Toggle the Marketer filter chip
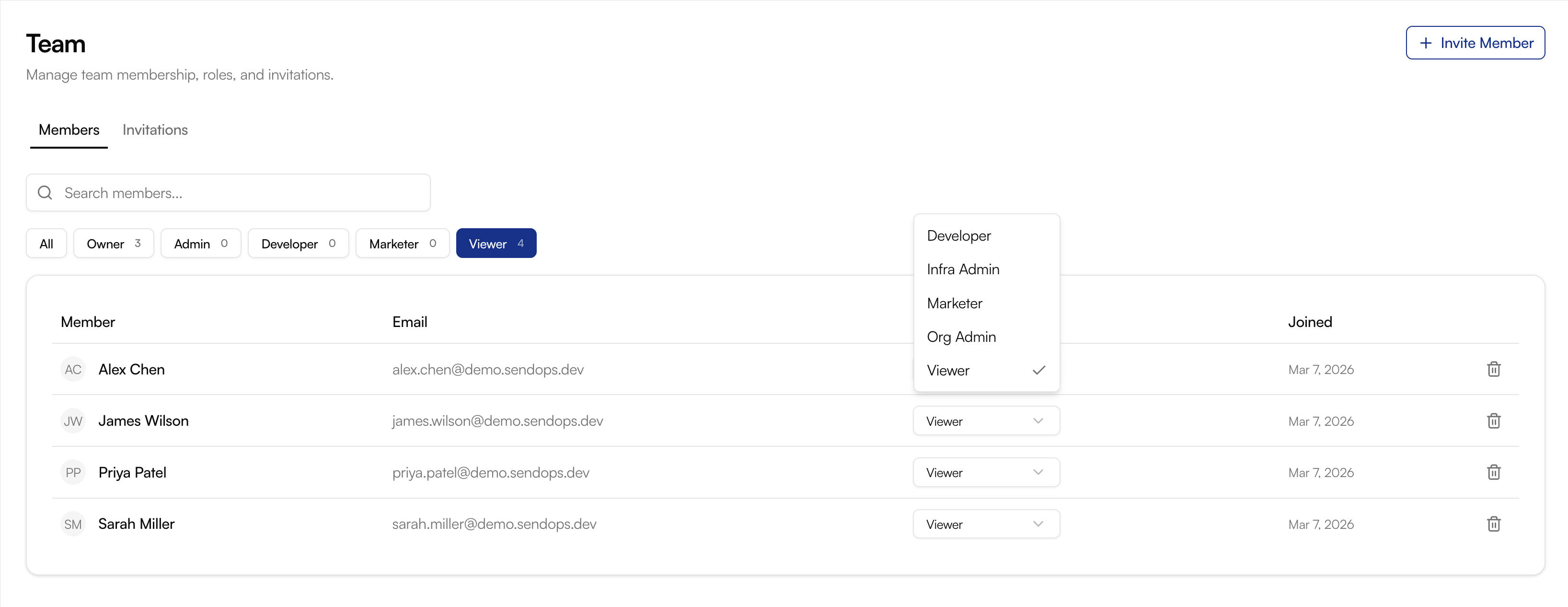 (402, 244)
